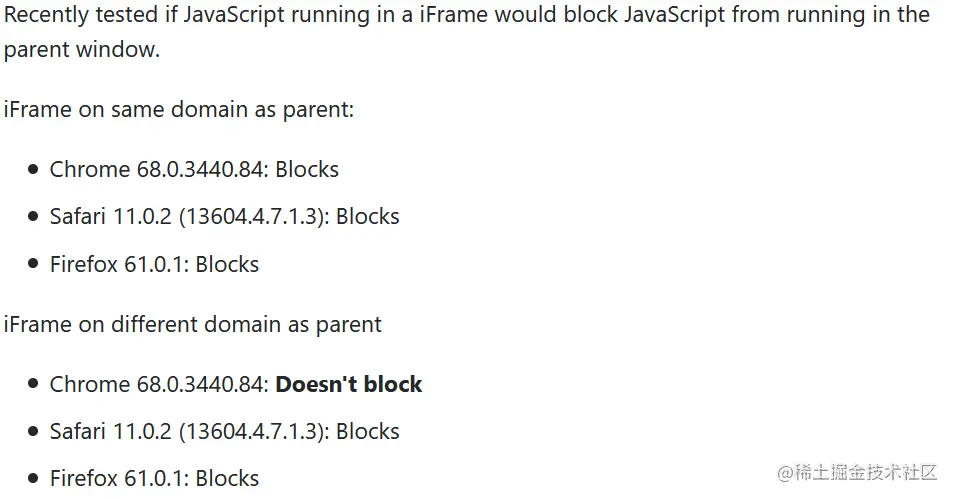The width and height of the screenshot is (954, 499).
Task: Click the first Safari 11.0.2 Blocks item
Action: tap(225, 217)
